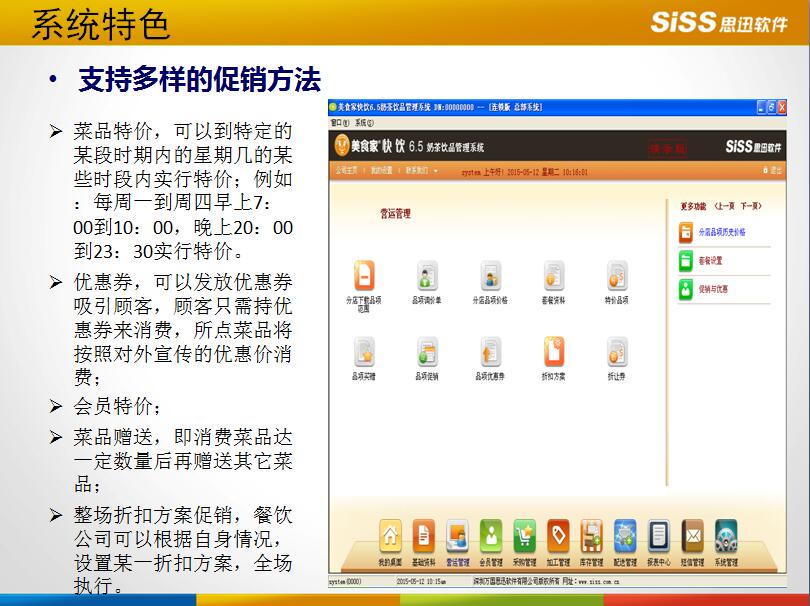The image size is (810, 606).
Task: Open 套餐资料 icon
Action: tap(553, 276)
